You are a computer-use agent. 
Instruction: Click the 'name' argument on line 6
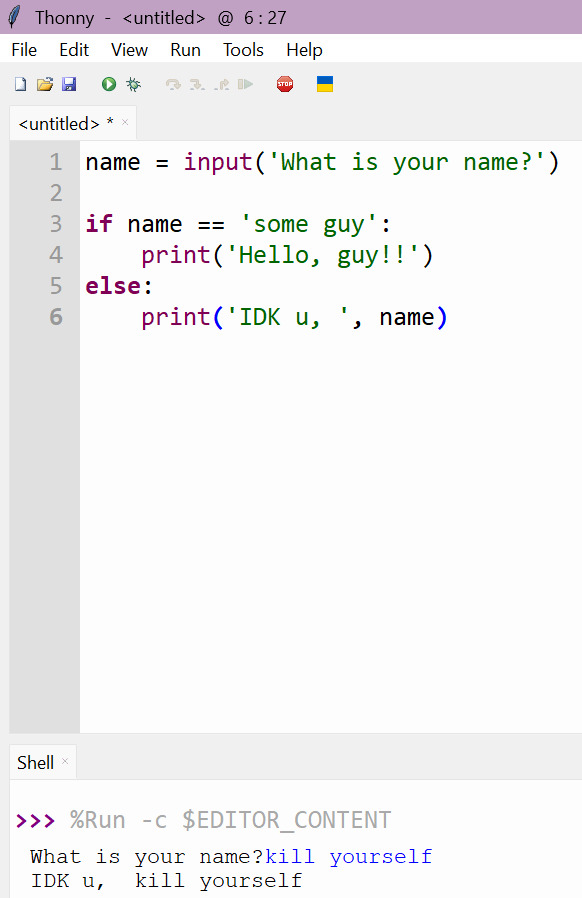coord(407,317)
